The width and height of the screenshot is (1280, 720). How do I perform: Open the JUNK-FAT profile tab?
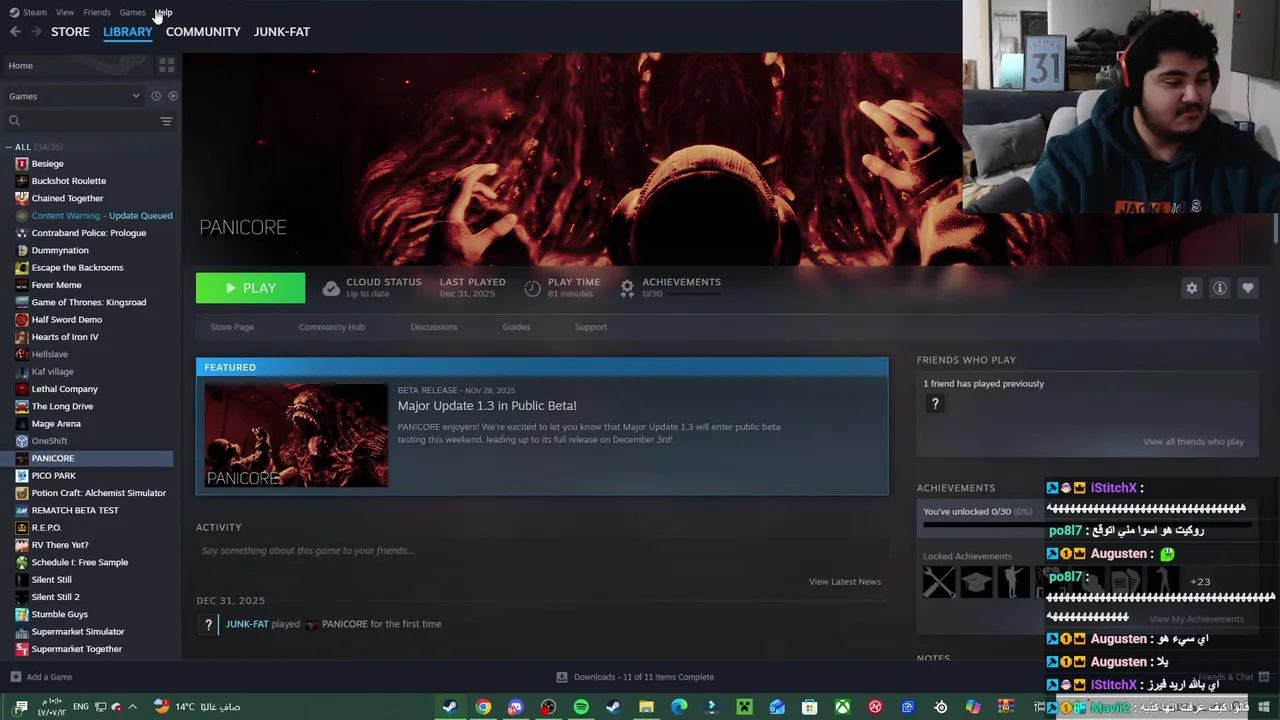tap(281, 32)
